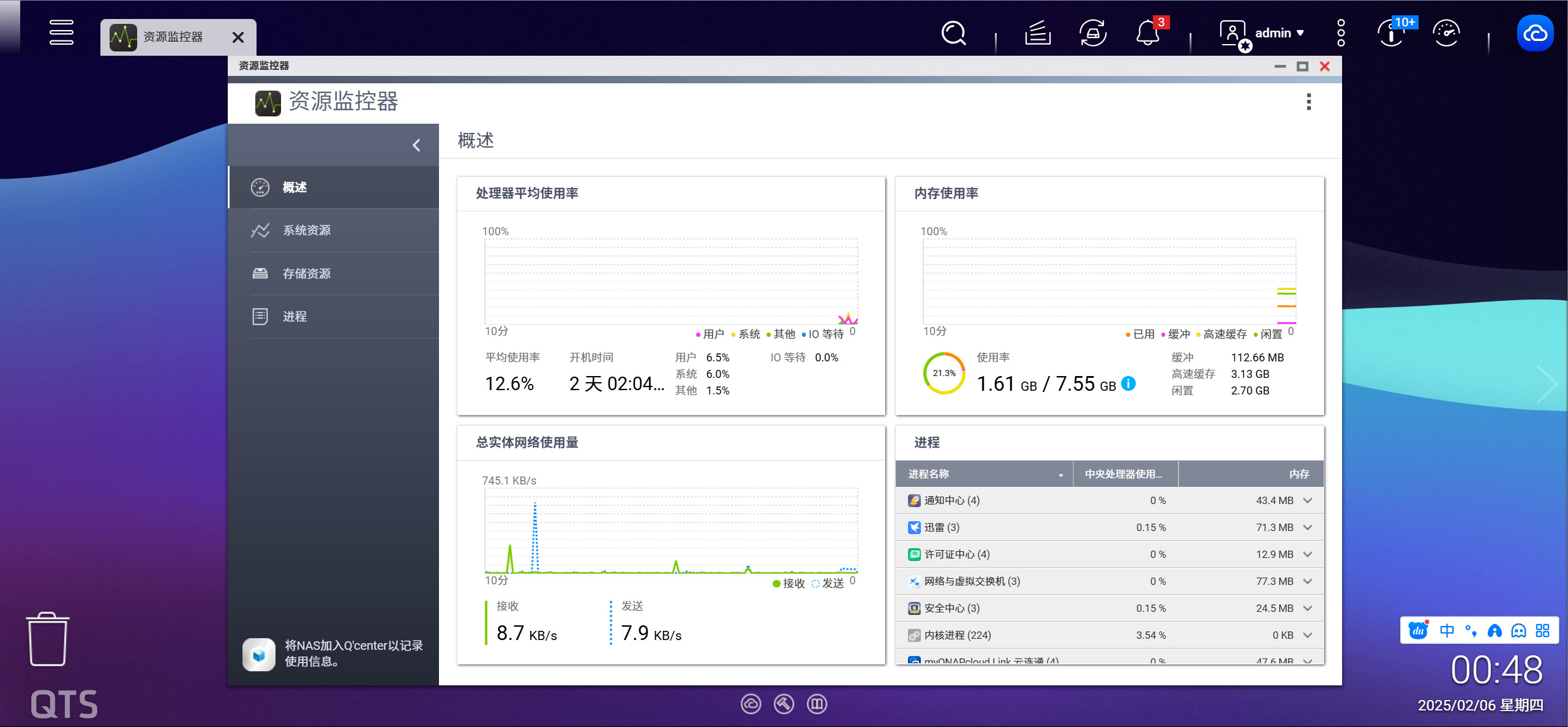Image resolution: width=1568 pixels, height=727 pixels.
Task: Expand the admin user dropdown
Action: coord(1278,33)
